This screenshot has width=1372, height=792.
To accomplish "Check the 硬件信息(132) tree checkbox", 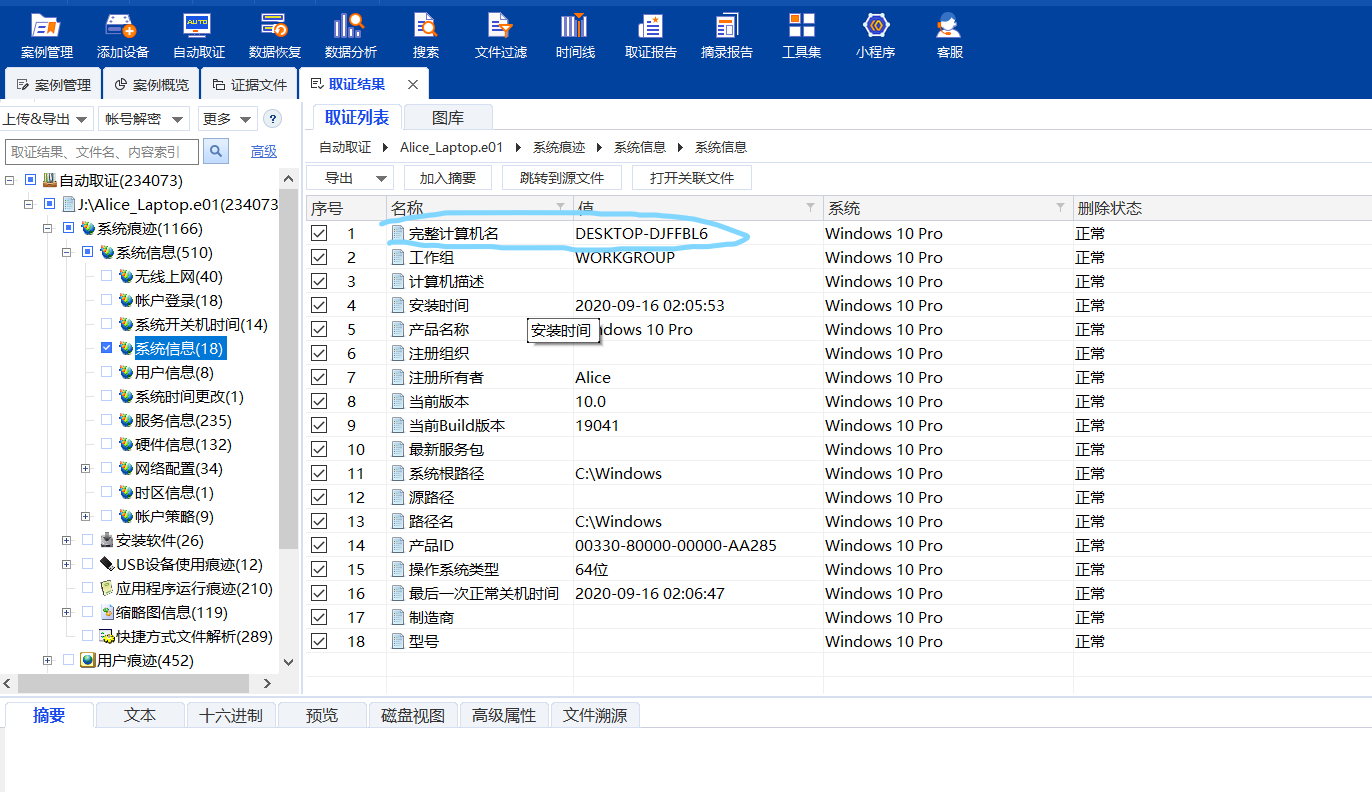I will click(106, 445).
